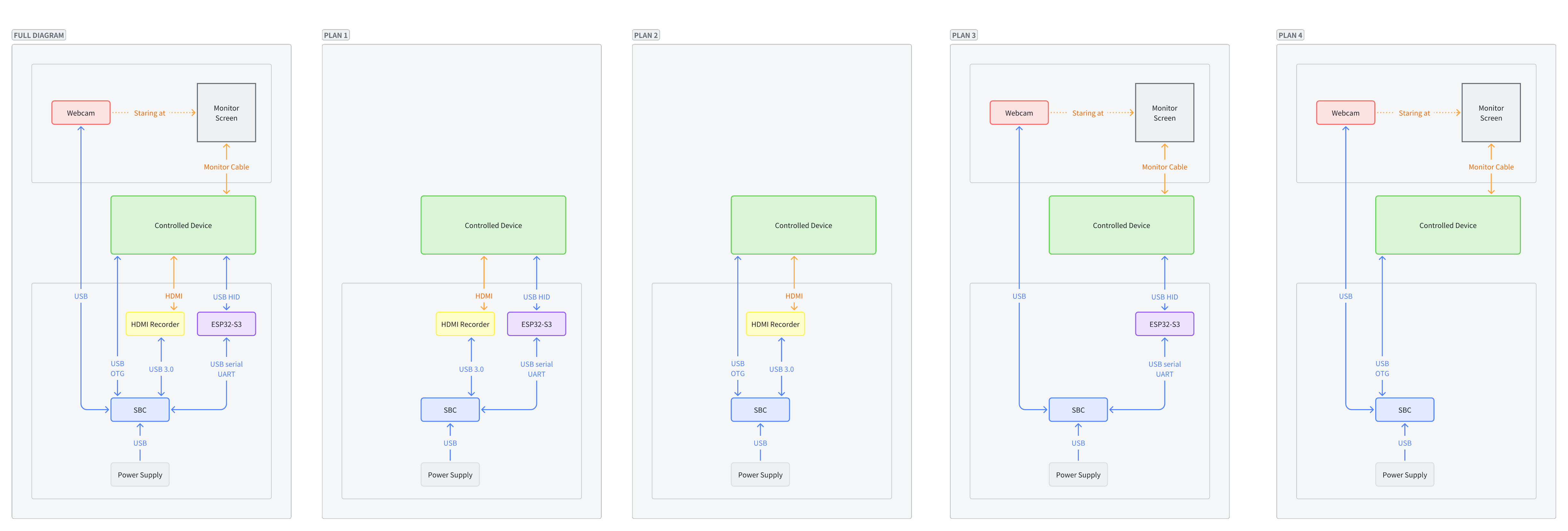Click SBC node in Plan 4
Image resolution: width=1568 pixels, height=531 pixels.
coord(1404,410)
